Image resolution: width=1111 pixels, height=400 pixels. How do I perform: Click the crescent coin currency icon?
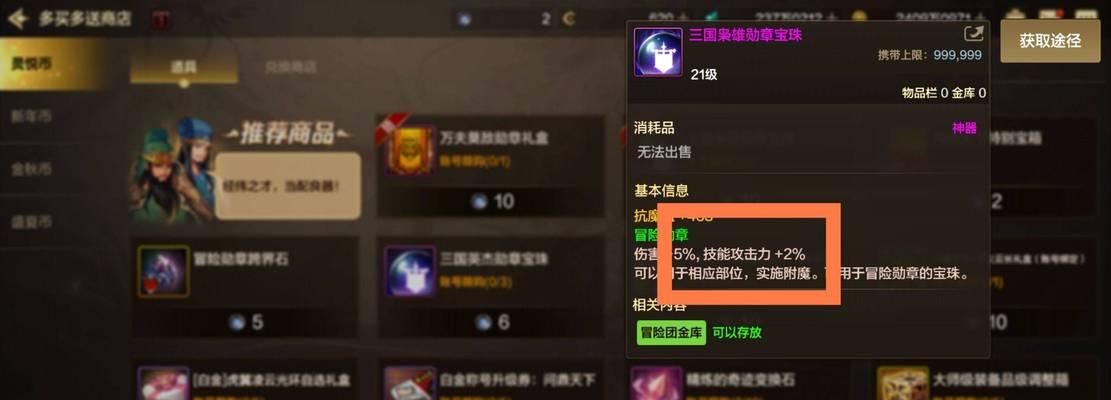[569, 19]
